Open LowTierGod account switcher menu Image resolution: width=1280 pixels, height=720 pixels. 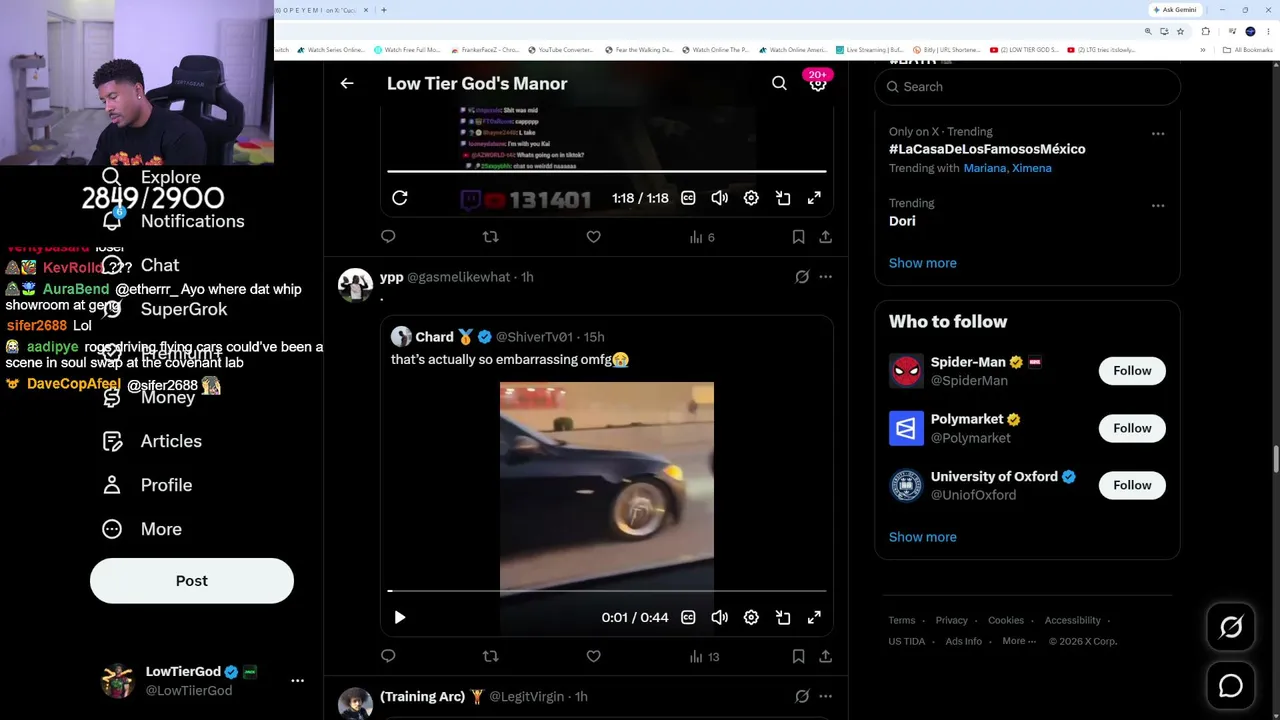[x=297, y=680]
